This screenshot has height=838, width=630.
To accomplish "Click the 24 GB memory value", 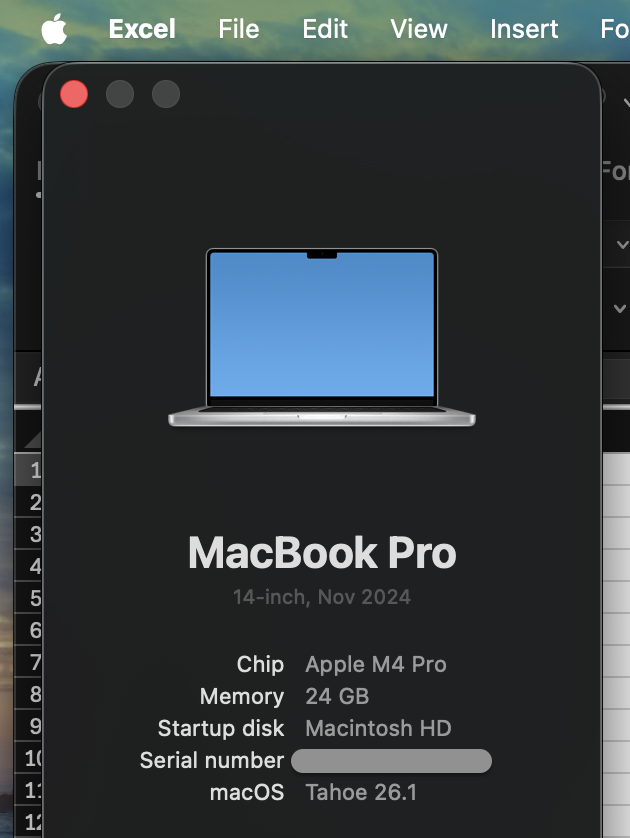I will [x=337, y=696].
